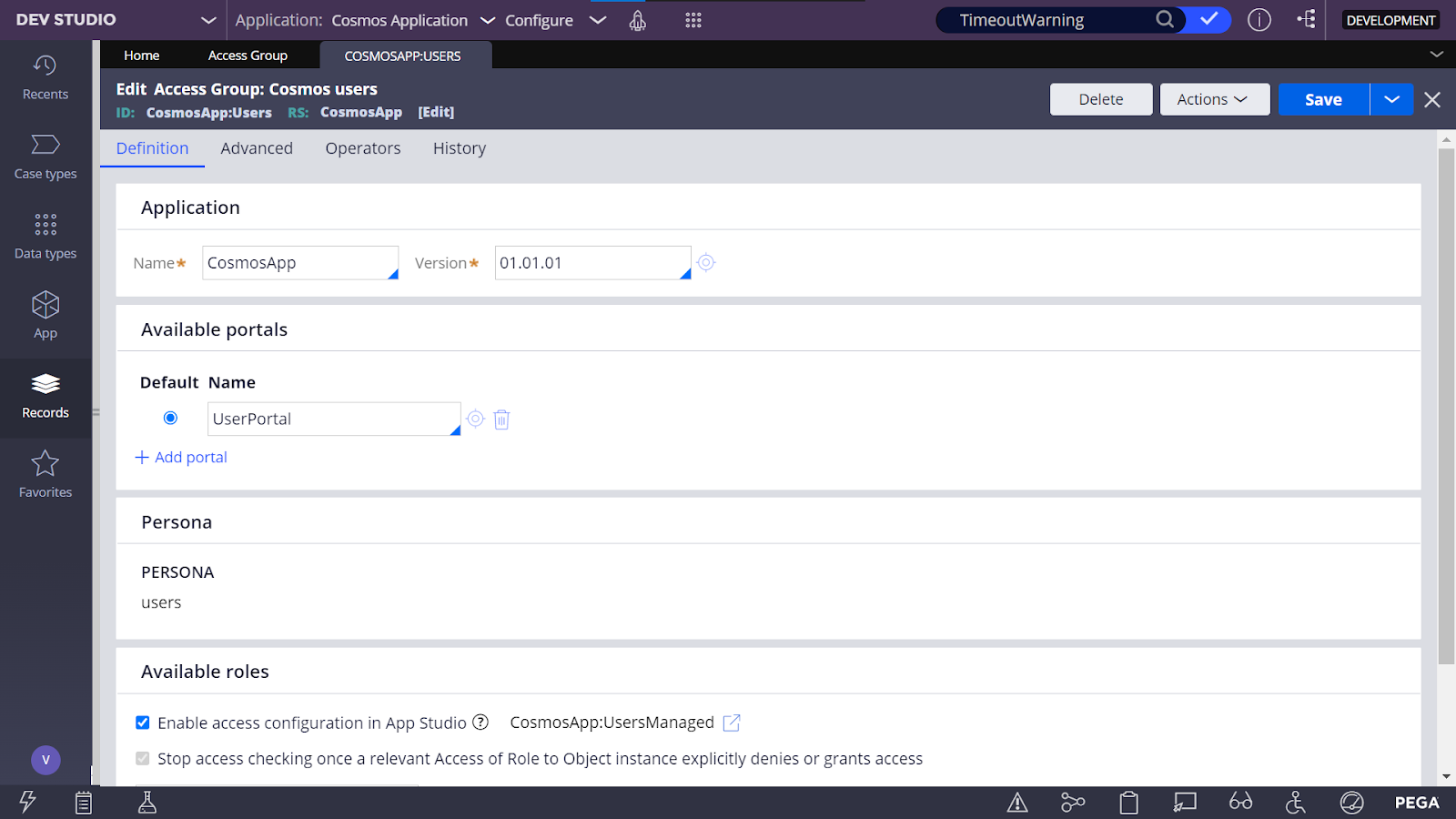Open help icon for App Studio access
The image size is (1456, 819).
480,723
